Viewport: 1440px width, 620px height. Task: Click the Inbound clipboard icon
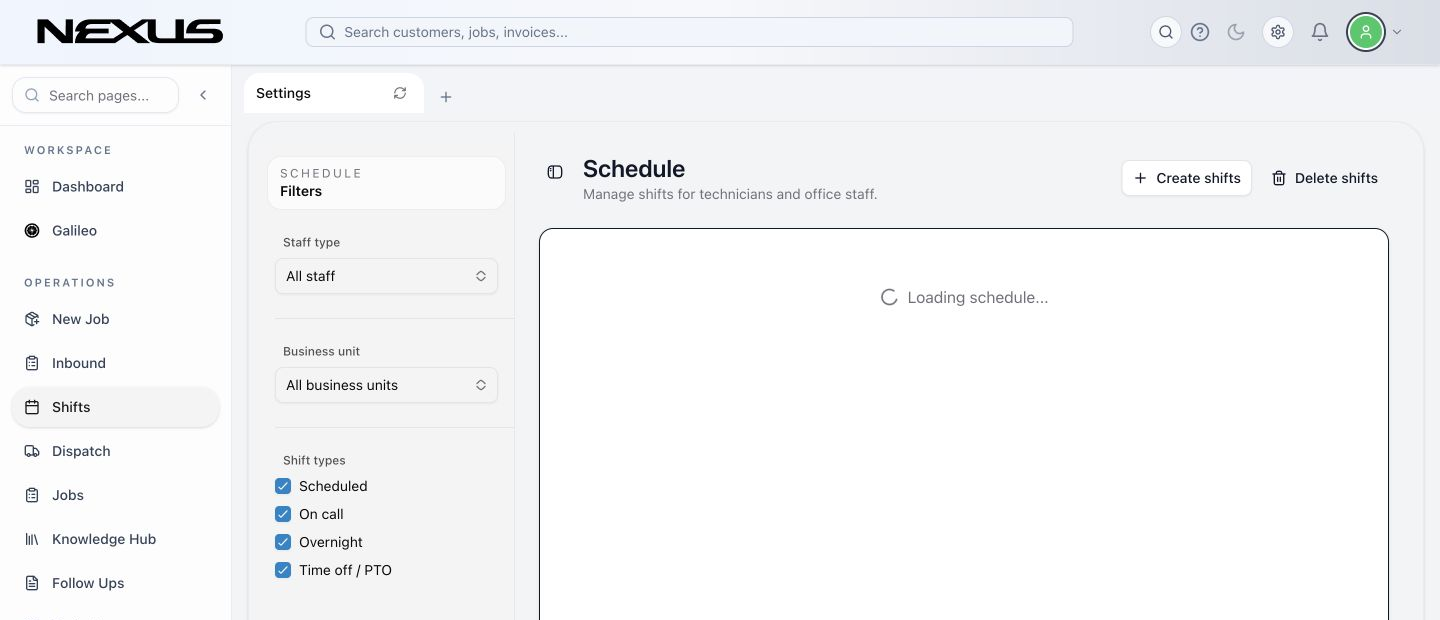pos(32,363)
